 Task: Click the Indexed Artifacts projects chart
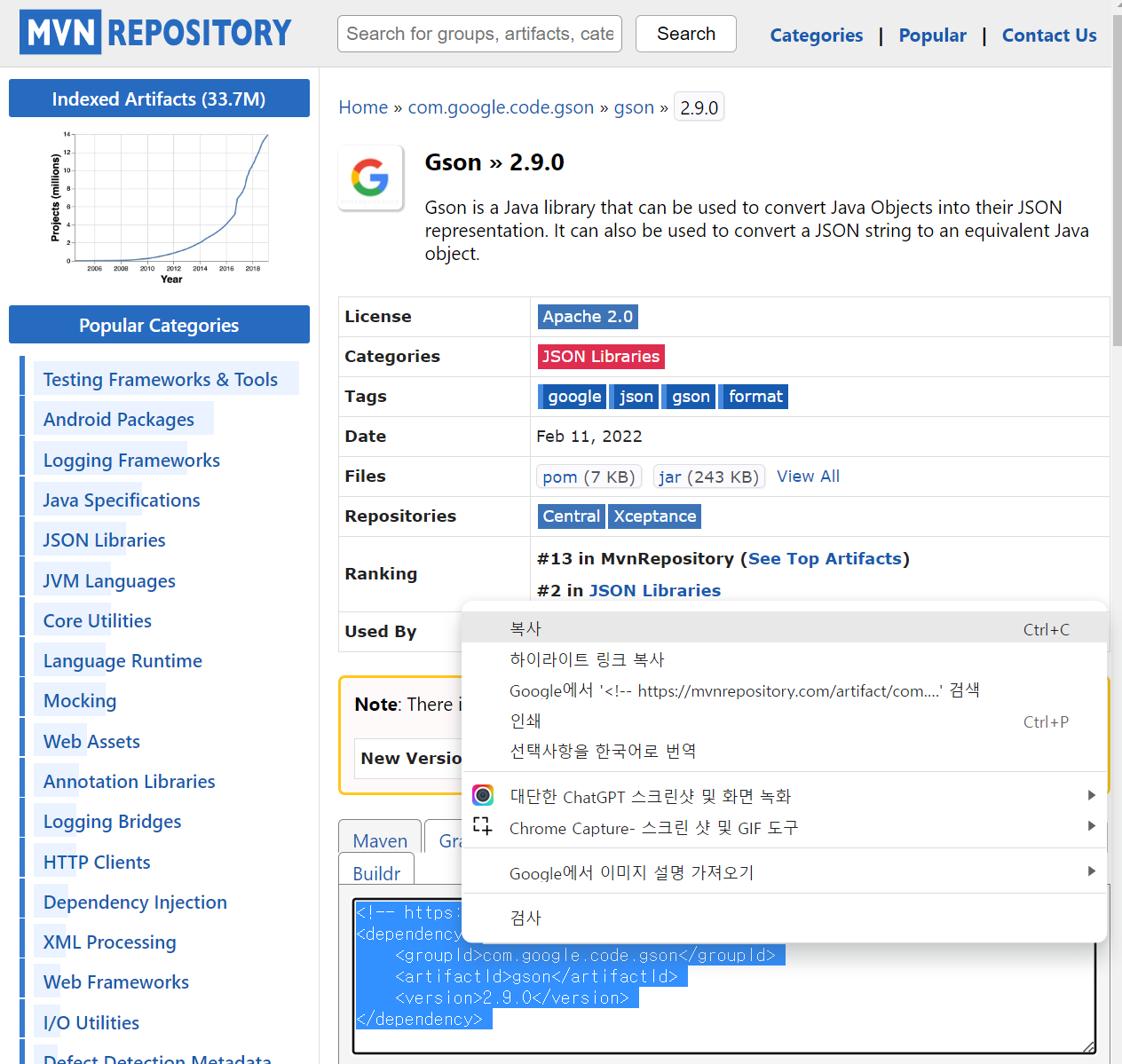[x=160, y=208]
